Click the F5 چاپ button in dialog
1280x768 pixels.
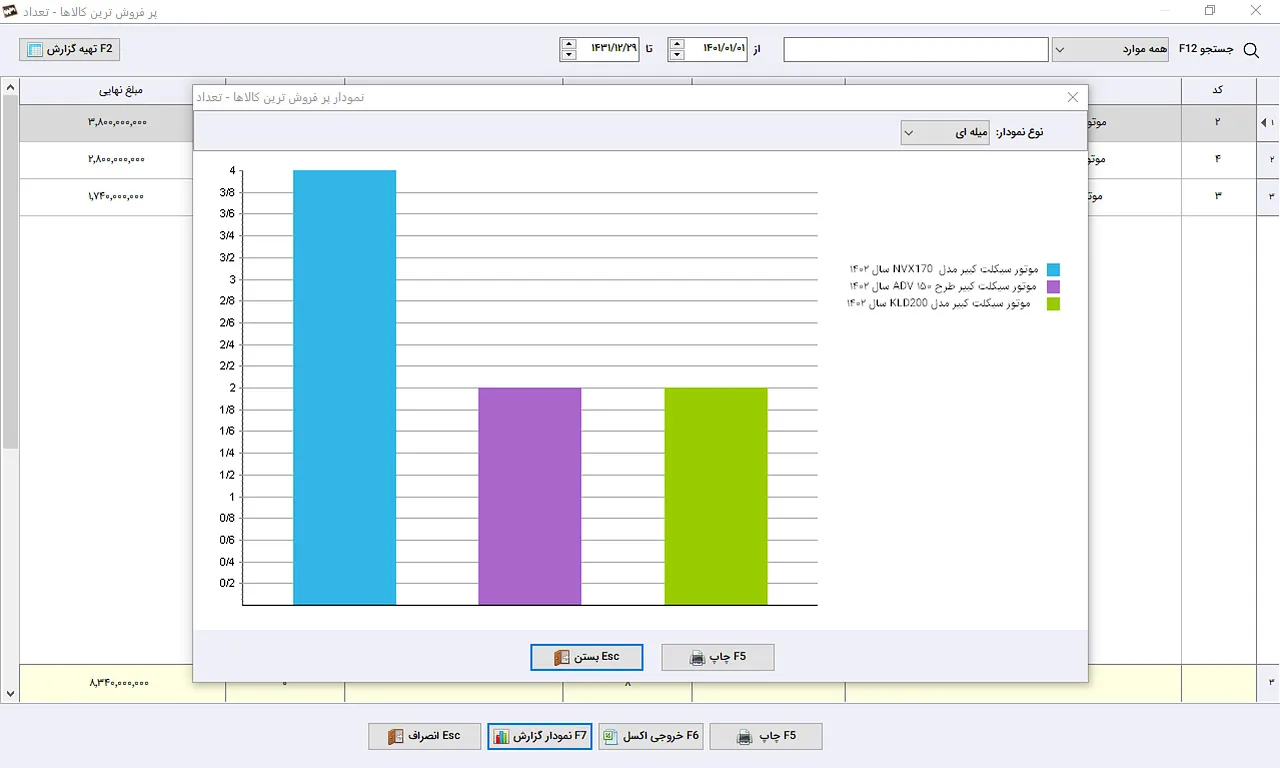[x=718, y=657]
